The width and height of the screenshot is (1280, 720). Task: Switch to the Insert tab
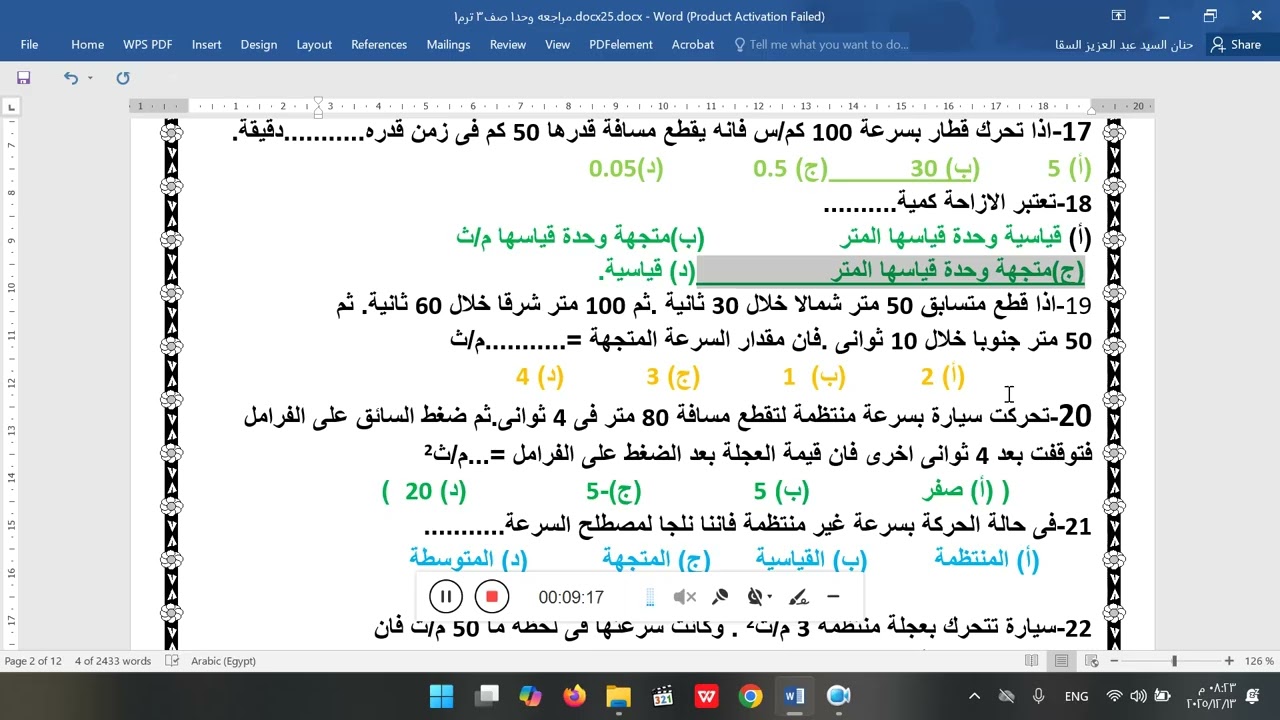[207, 44]
